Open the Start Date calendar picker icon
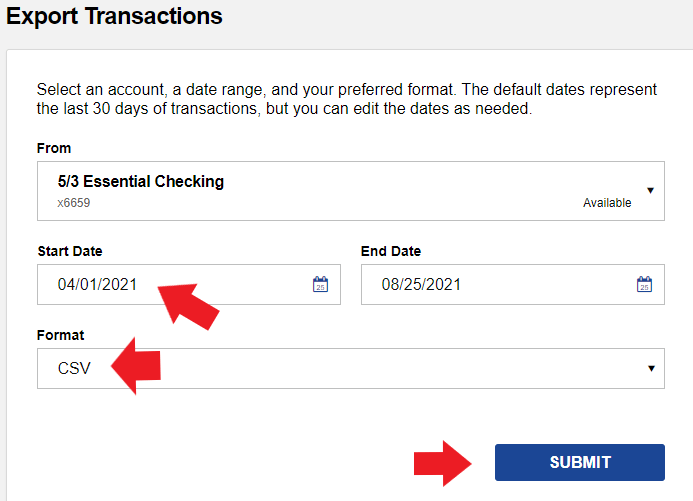Image resolution: width=693 pixels, height=501 pixels. click(320, 284)
